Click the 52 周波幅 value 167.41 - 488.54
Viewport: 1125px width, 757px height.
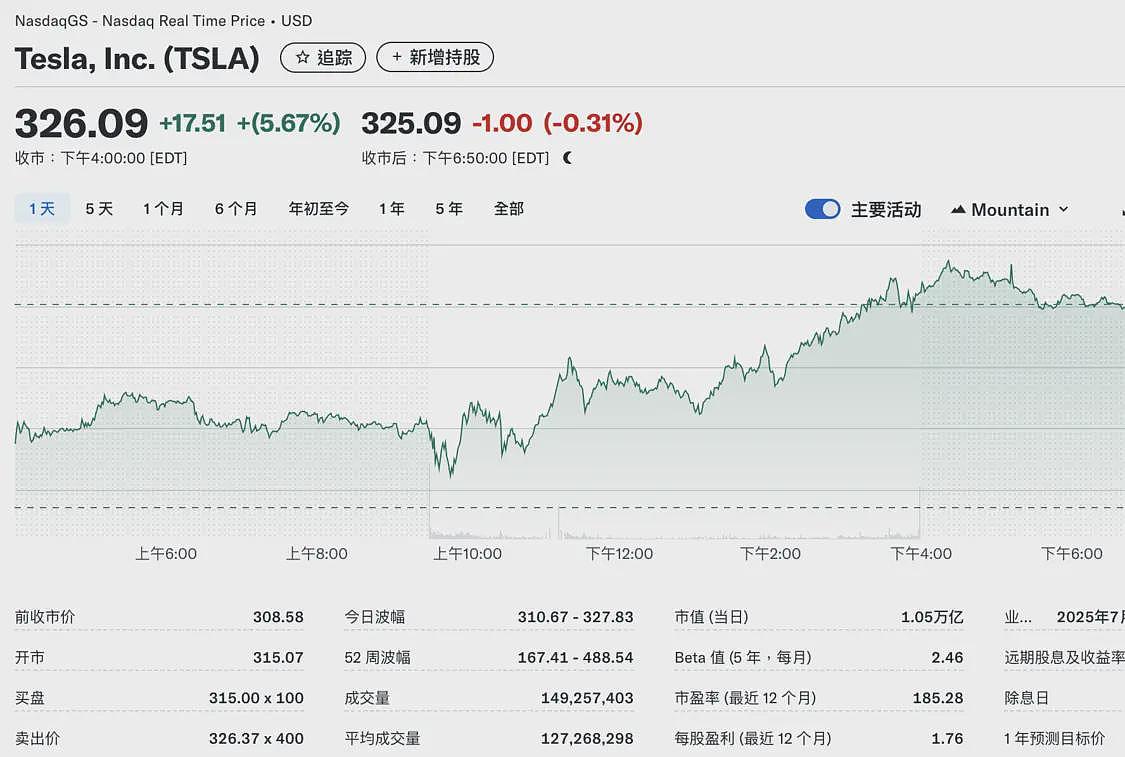click(x=575, y=657)
